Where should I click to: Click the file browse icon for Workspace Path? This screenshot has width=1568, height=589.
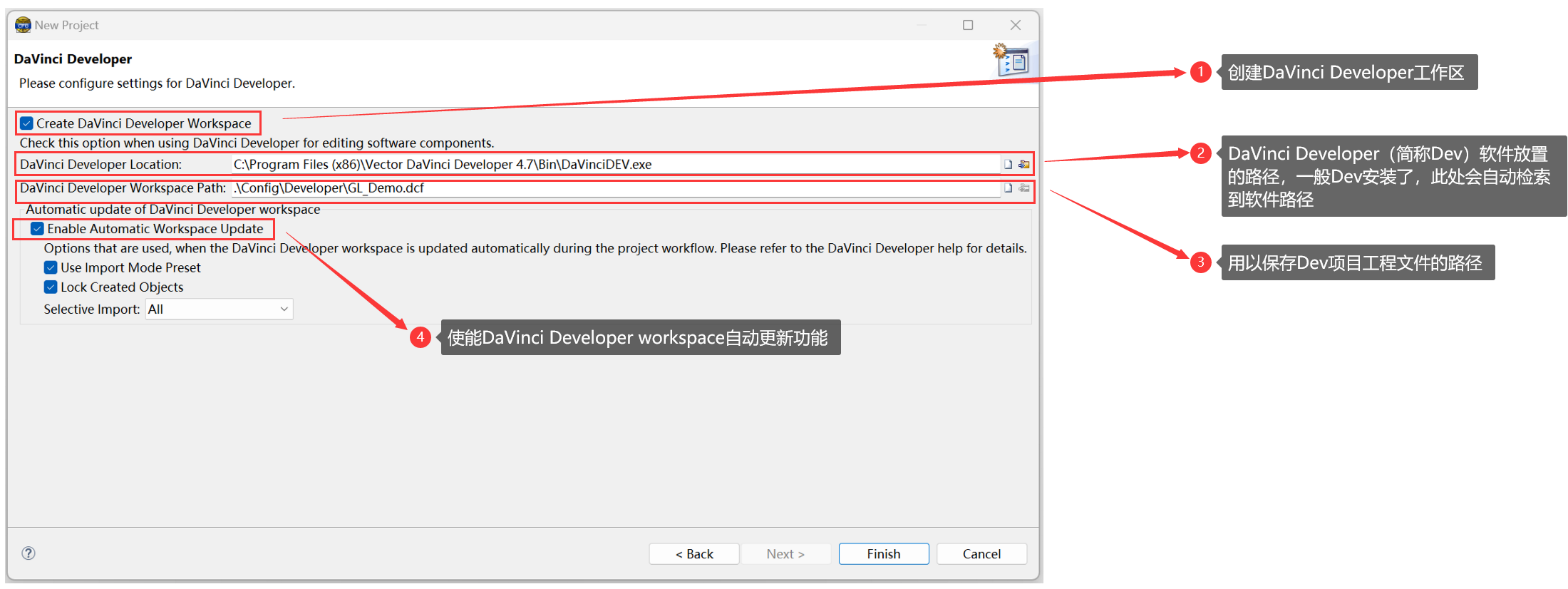pyautogui.click(x=1008, y=188)
